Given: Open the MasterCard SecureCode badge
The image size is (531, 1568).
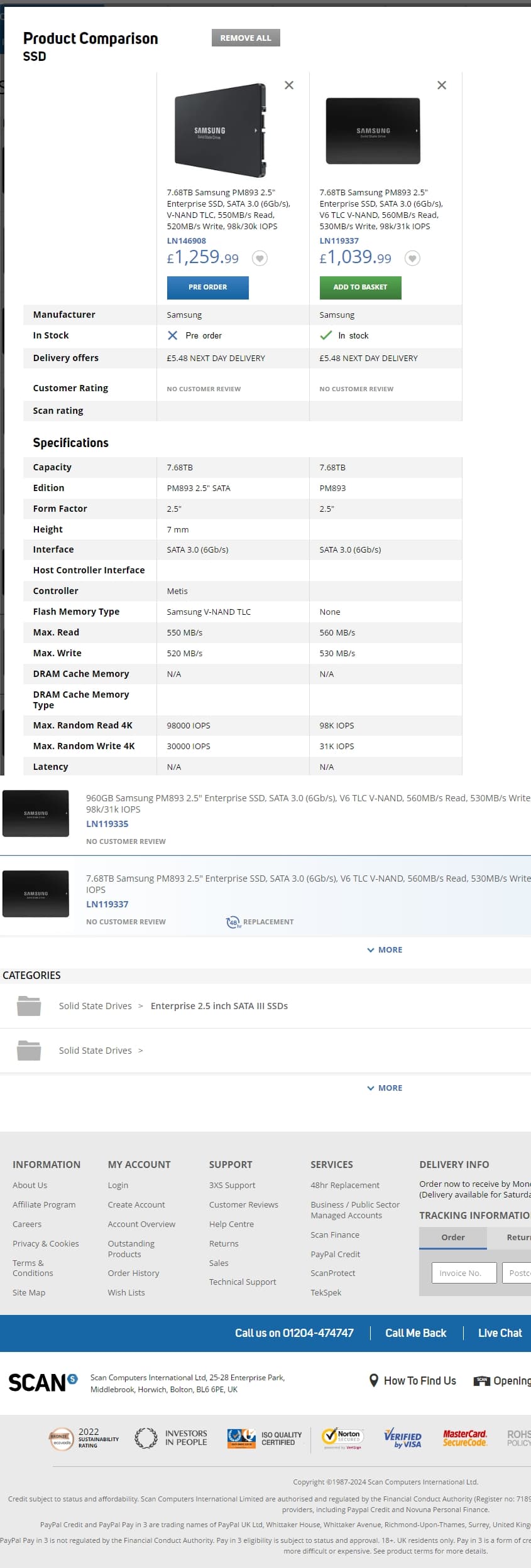Looking at the screenshot, I should 465,1437.
